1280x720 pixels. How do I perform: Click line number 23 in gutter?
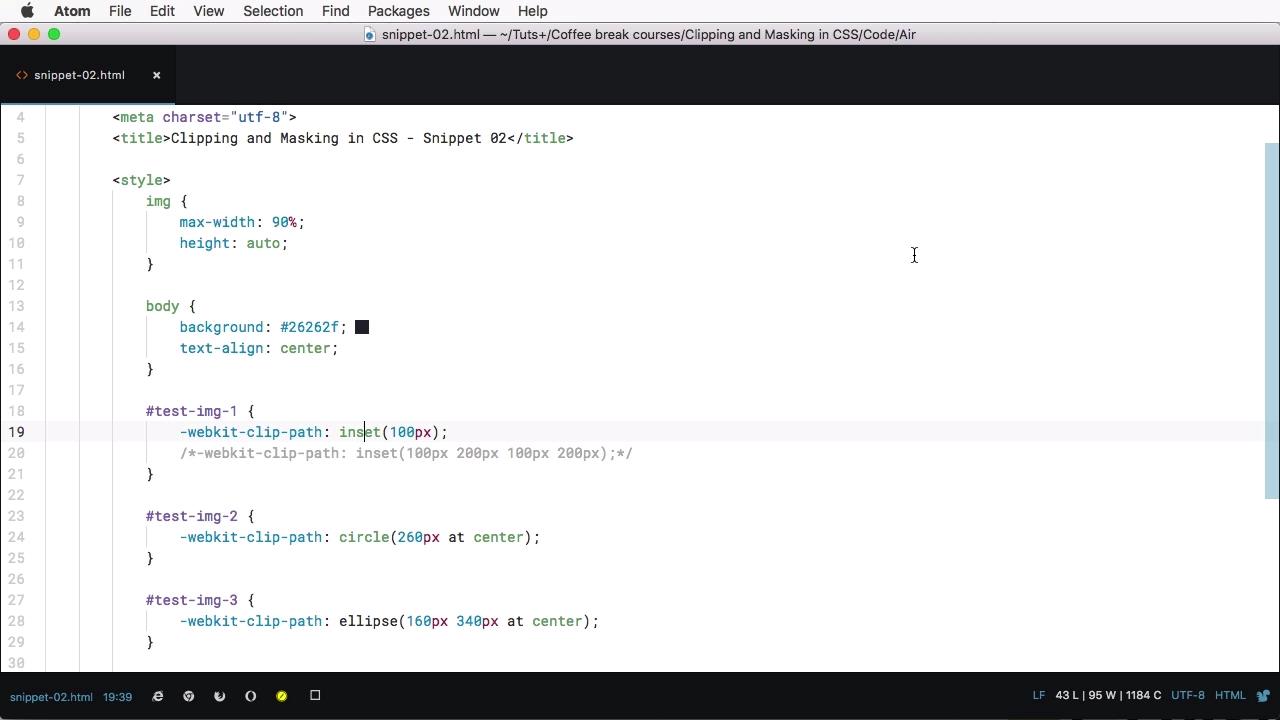click(17, 516)
